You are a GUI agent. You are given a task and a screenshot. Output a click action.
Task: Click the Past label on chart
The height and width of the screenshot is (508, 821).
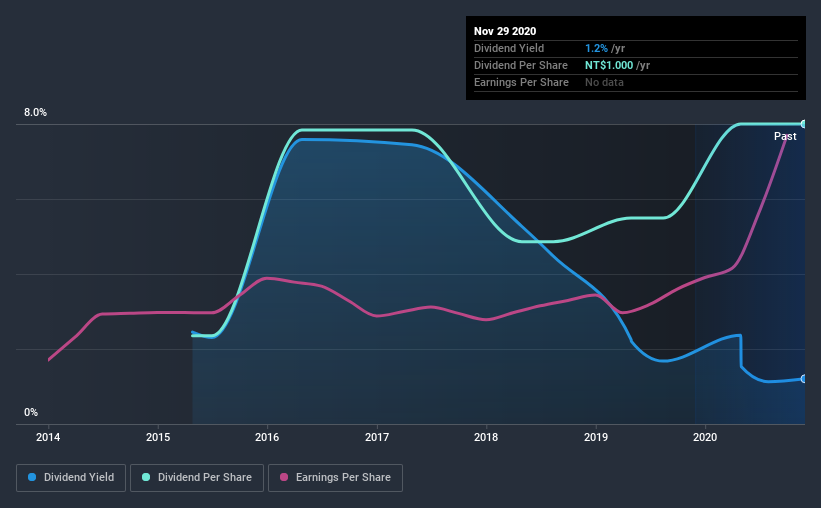[785, 136]
